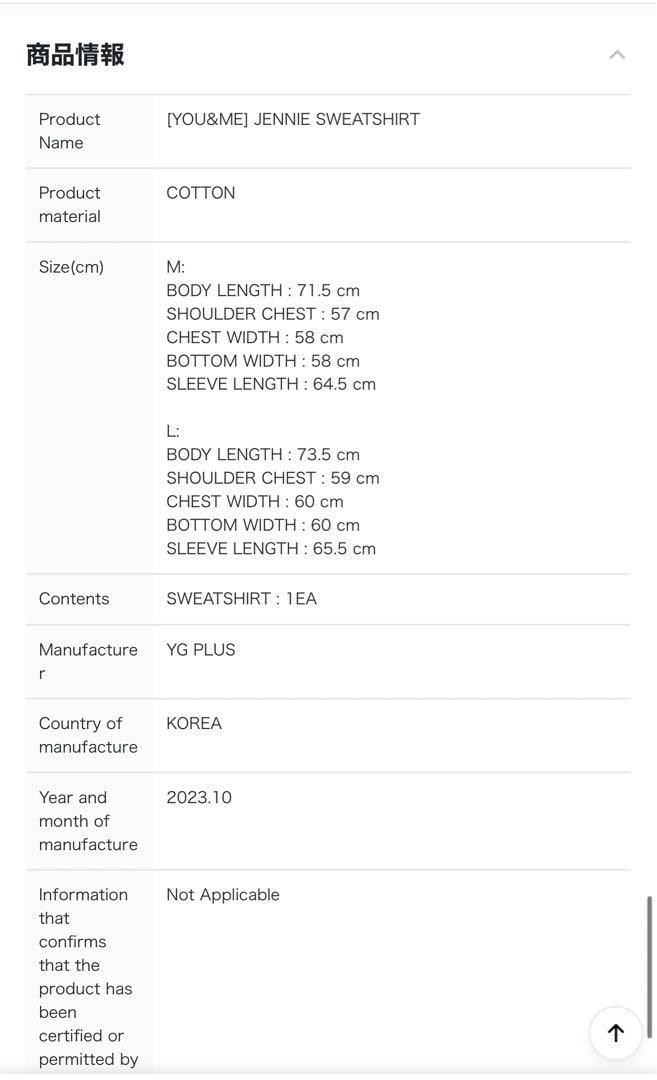Select the product name JENNIE SWEATSHIRT text
This screenshot has height=1080, width=657.
(x=293, y=120)
